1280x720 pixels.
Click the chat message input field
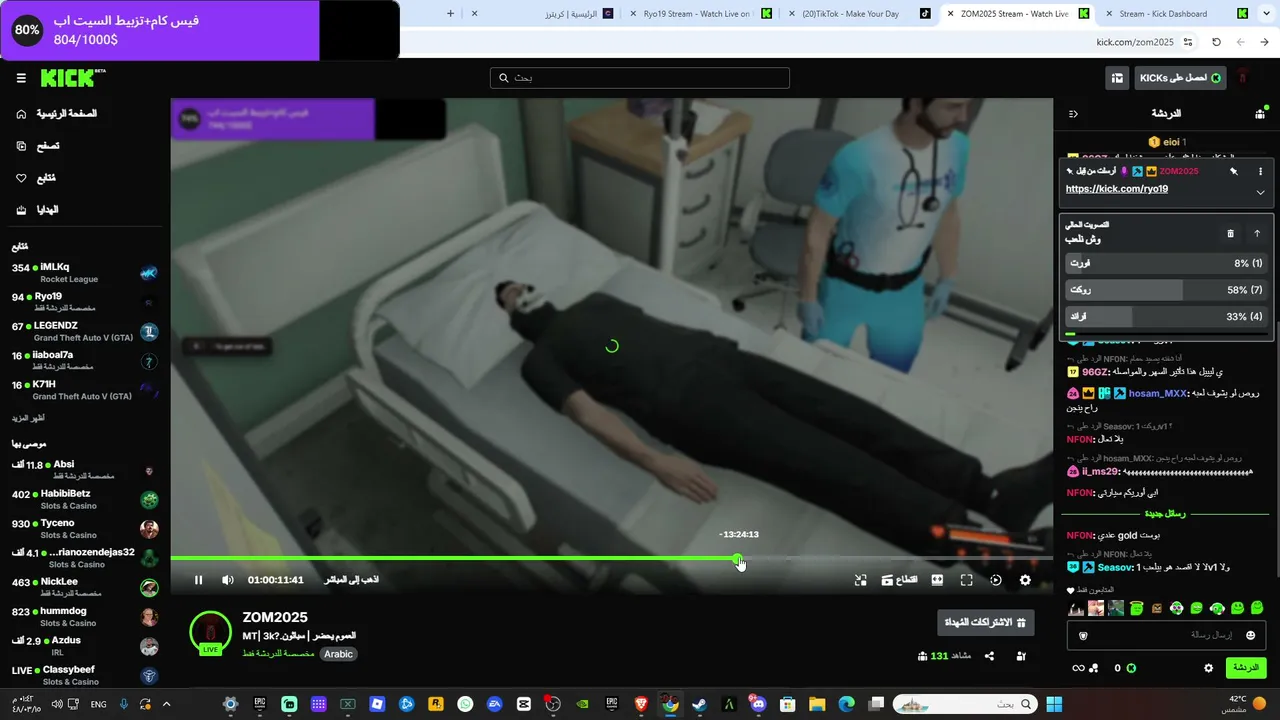(1166, 635)
